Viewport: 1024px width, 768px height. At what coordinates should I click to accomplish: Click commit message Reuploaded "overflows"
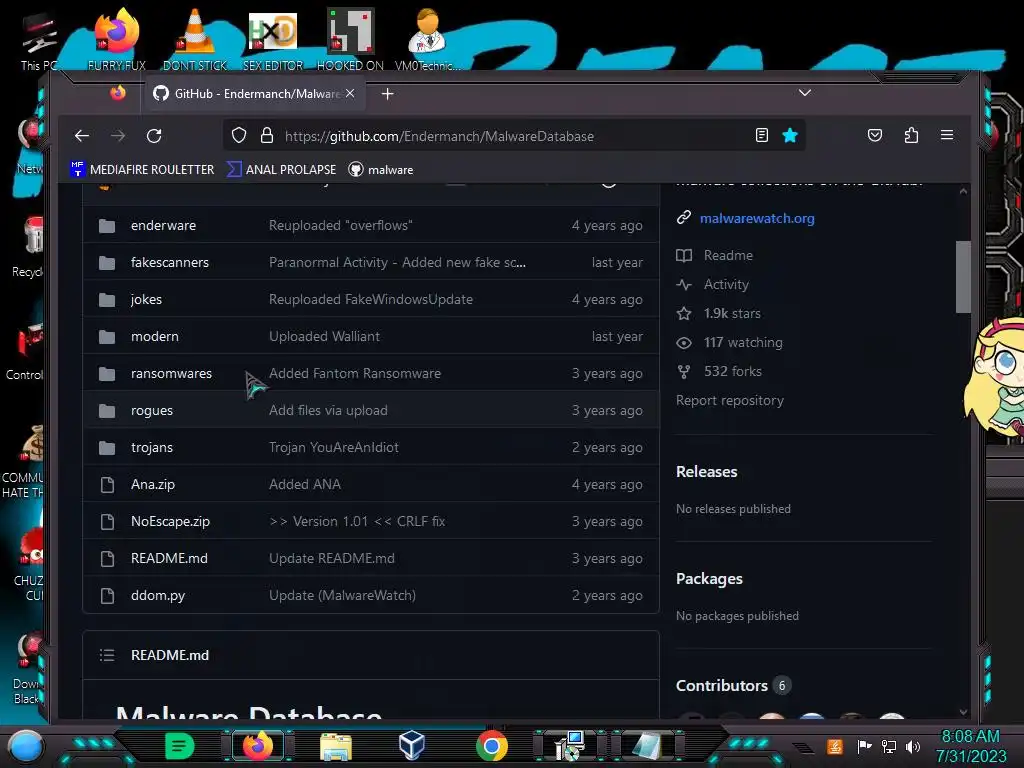[340, 225]
